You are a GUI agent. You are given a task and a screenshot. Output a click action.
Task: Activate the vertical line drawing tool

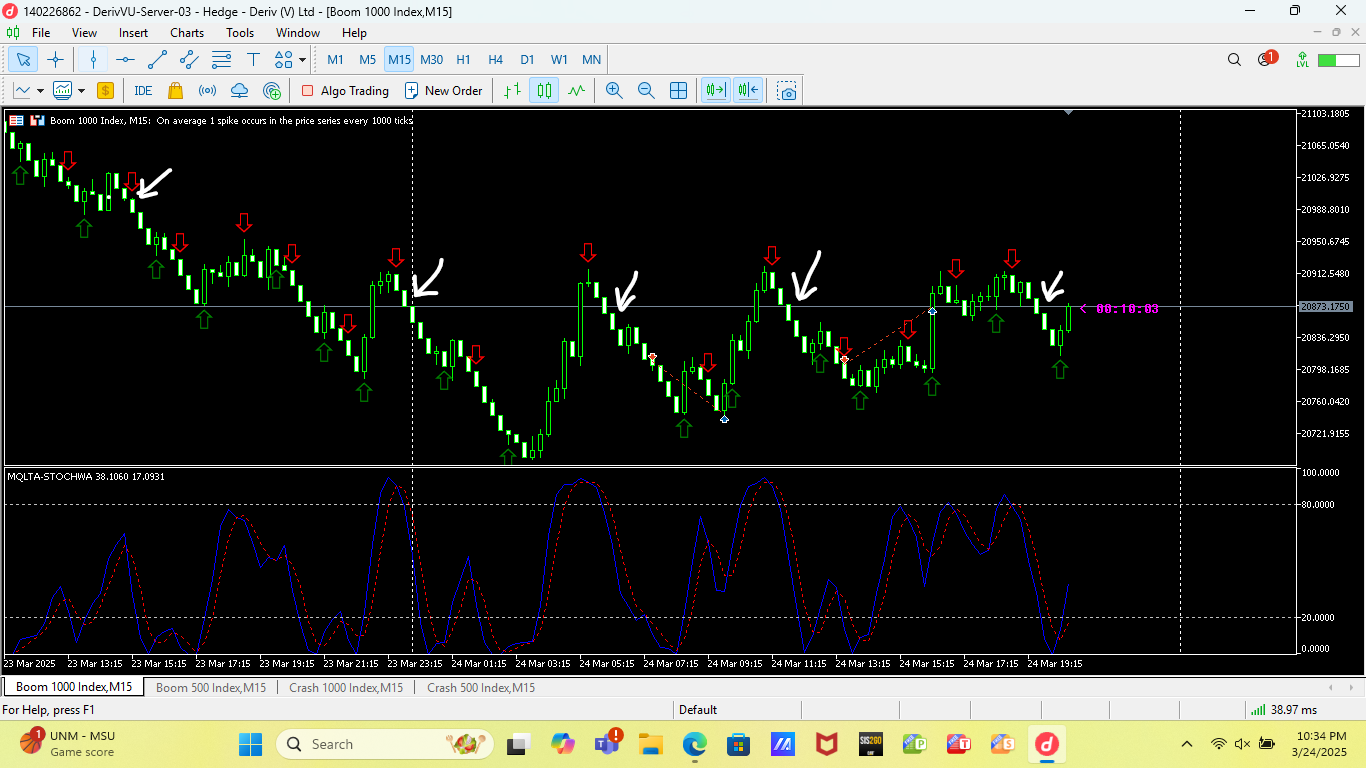point(93,60)
